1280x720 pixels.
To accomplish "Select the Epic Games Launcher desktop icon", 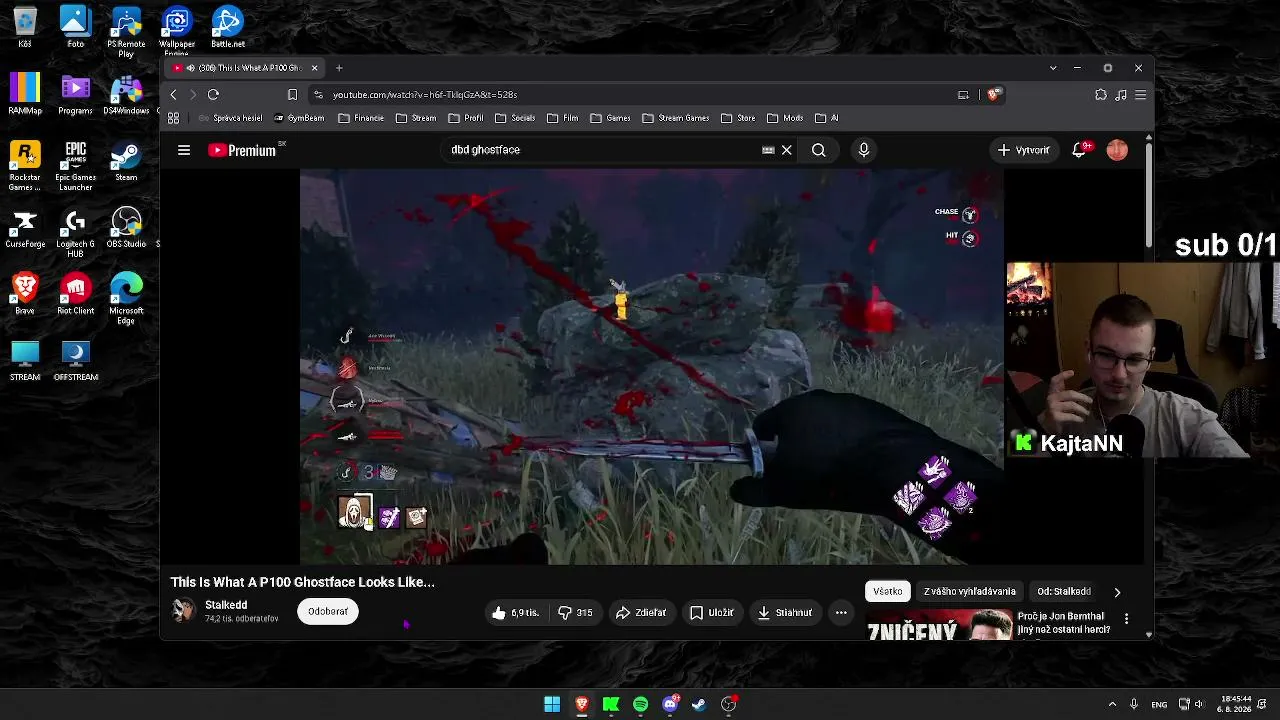I will tap(76, 165).
